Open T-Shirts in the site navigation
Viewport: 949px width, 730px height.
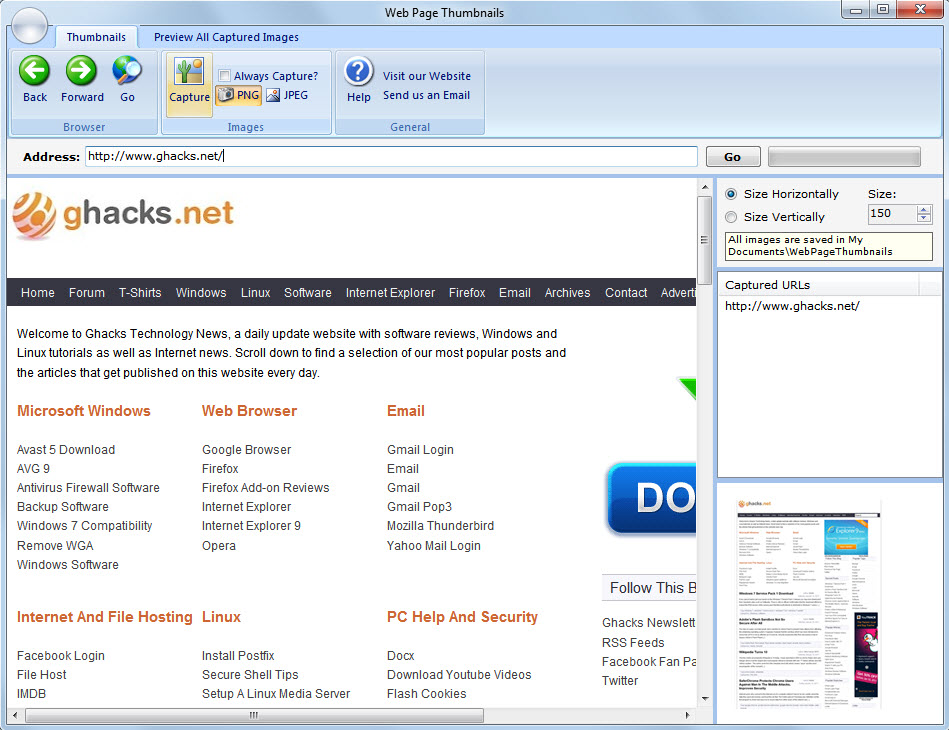coord(140,293)
